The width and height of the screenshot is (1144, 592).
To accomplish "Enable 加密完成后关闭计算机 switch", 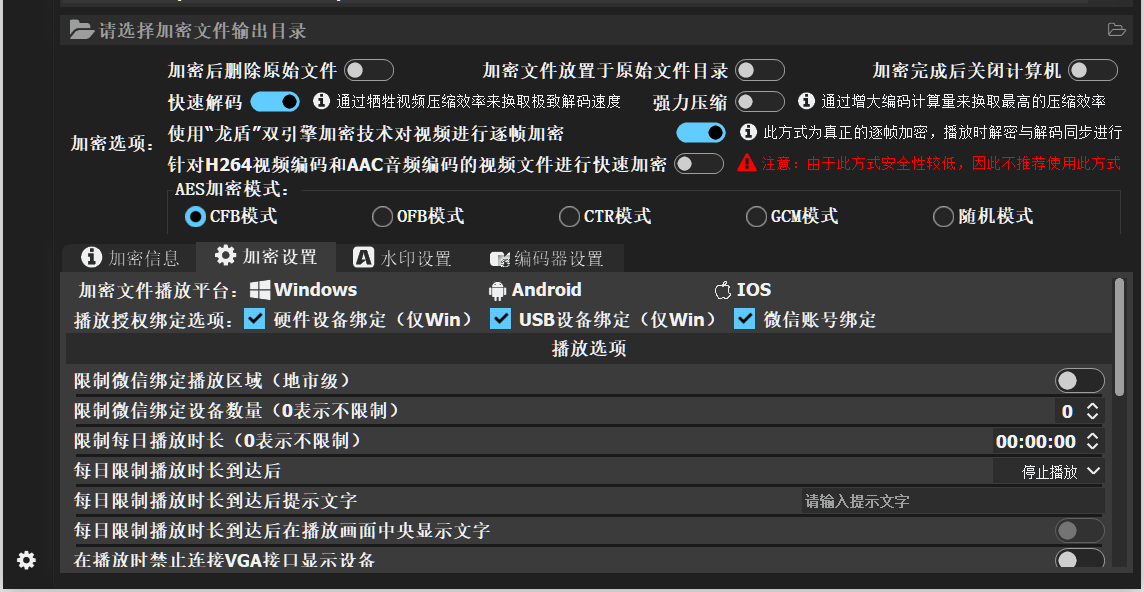I will [x=1093, y=70].
